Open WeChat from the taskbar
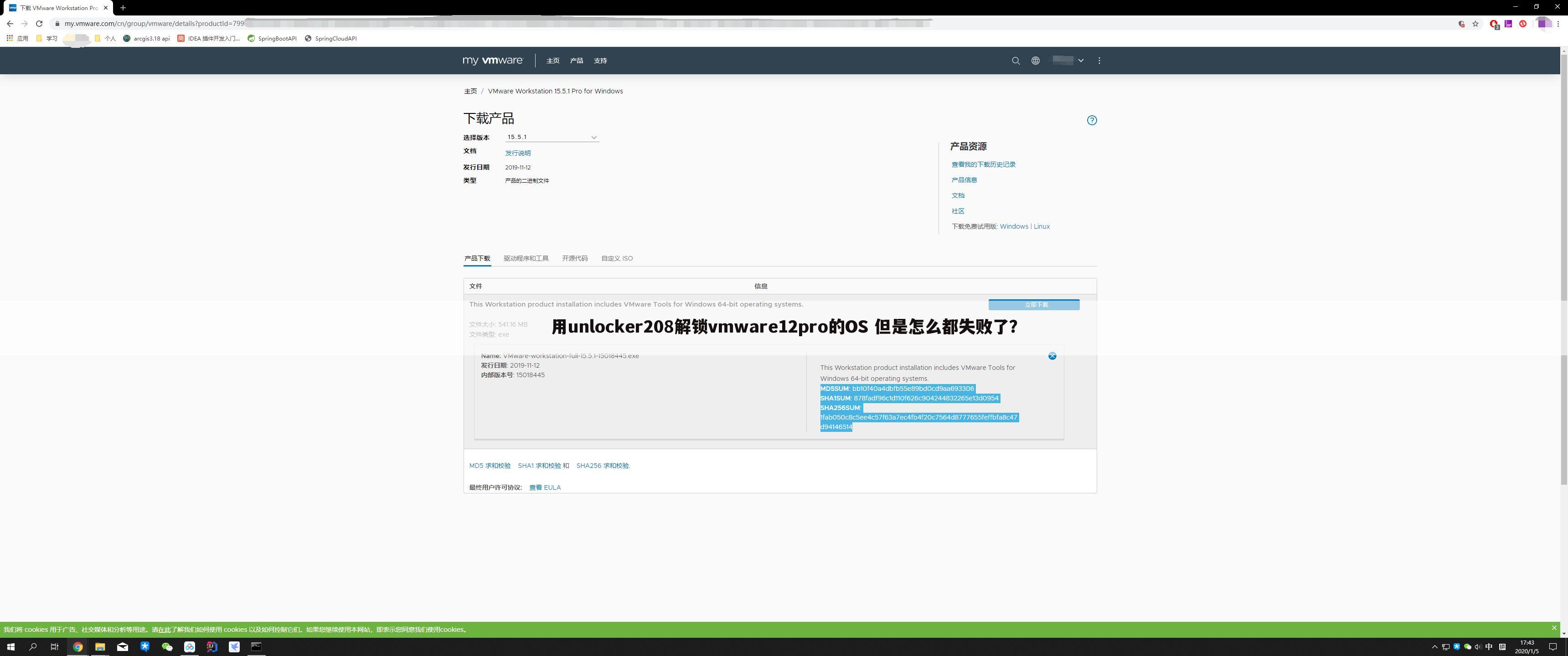The image size is (1568, 656). pos(167,646)
